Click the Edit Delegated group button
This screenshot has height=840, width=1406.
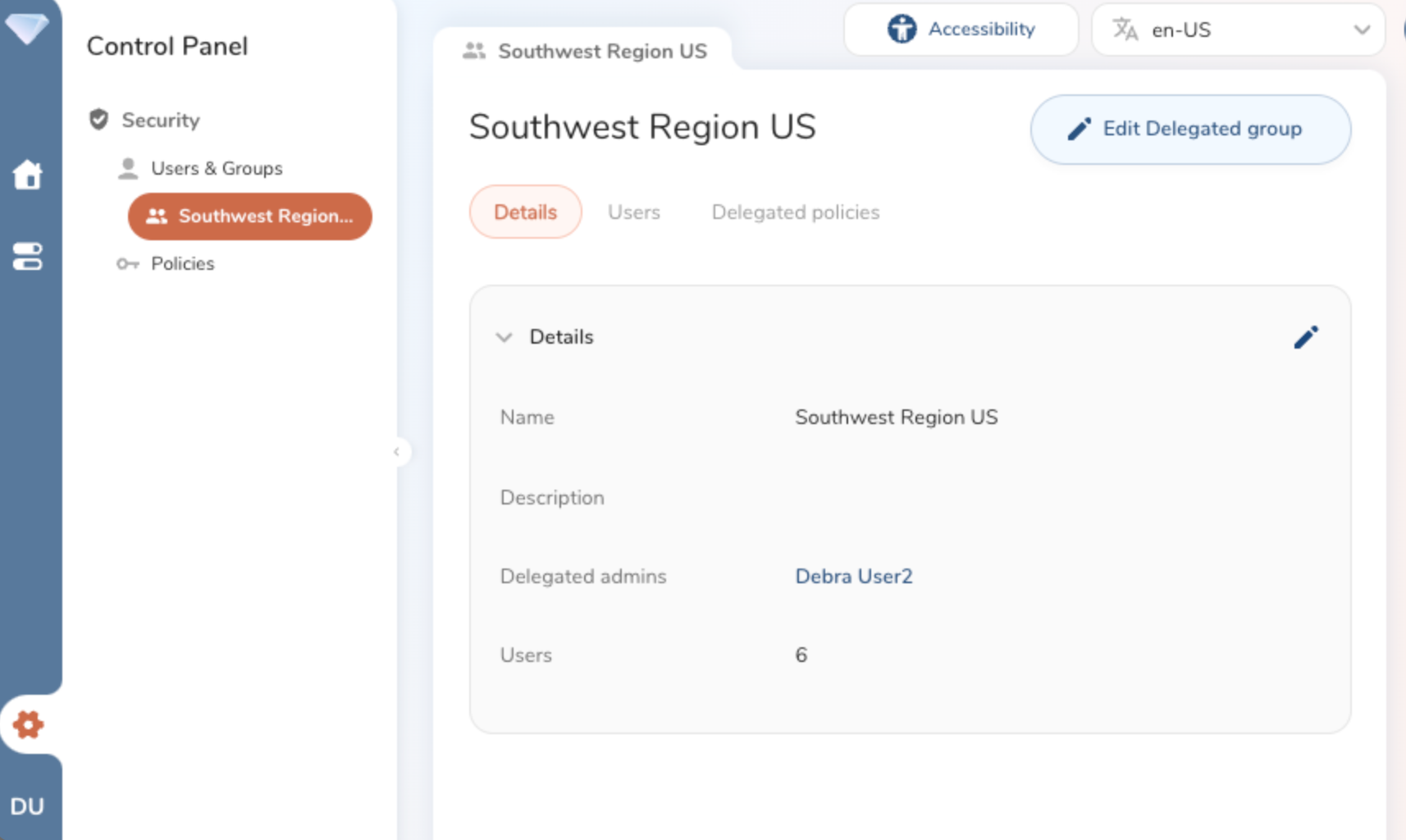(1189, 130)
